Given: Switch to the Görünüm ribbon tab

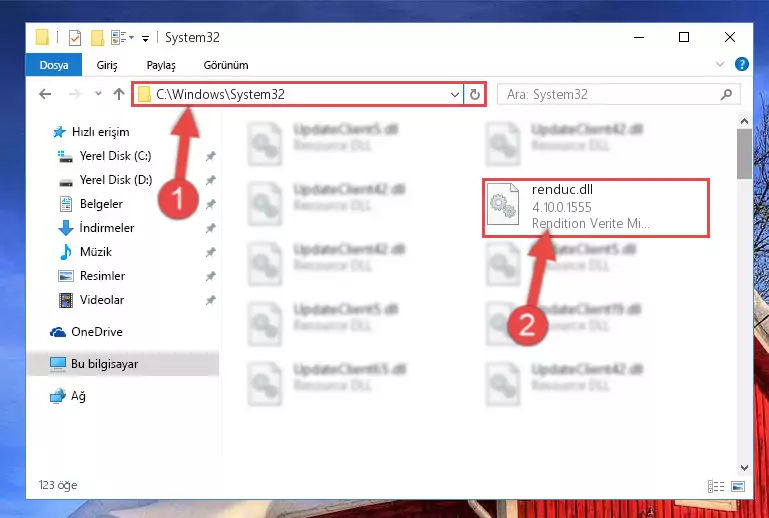Looking at the screenshot, I should tap(226, 65).
